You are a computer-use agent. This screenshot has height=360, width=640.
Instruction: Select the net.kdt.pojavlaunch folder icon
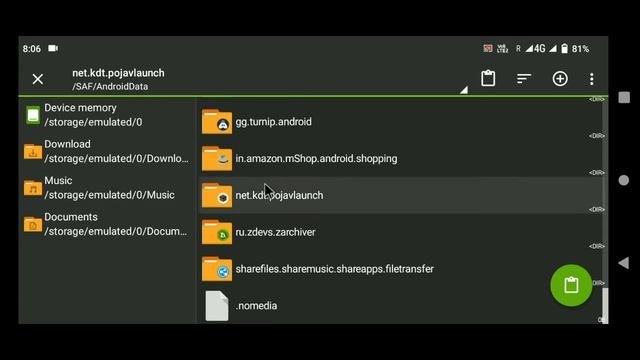pos(217,195)
